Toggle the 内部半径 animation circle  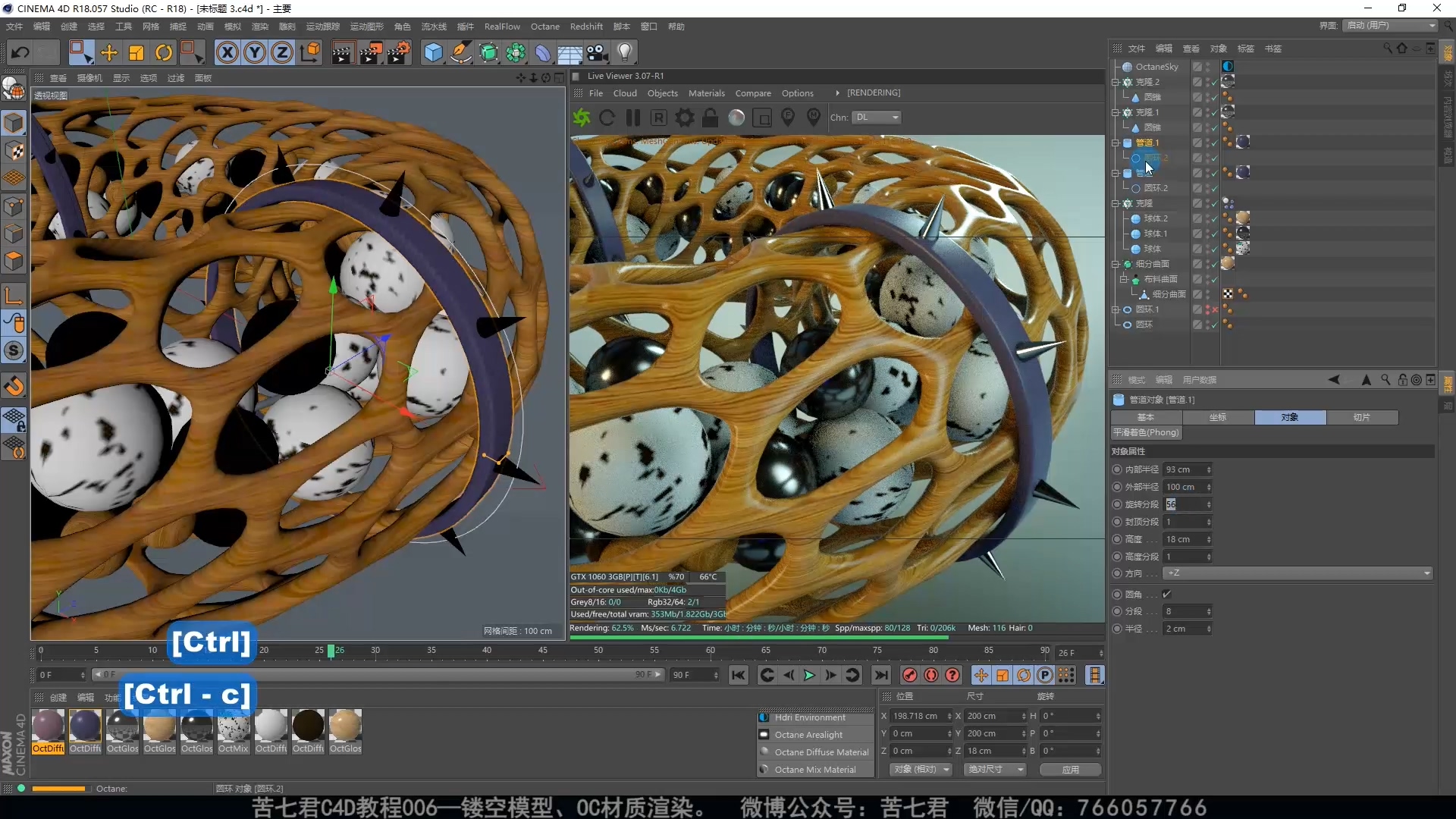point(1117,469)
